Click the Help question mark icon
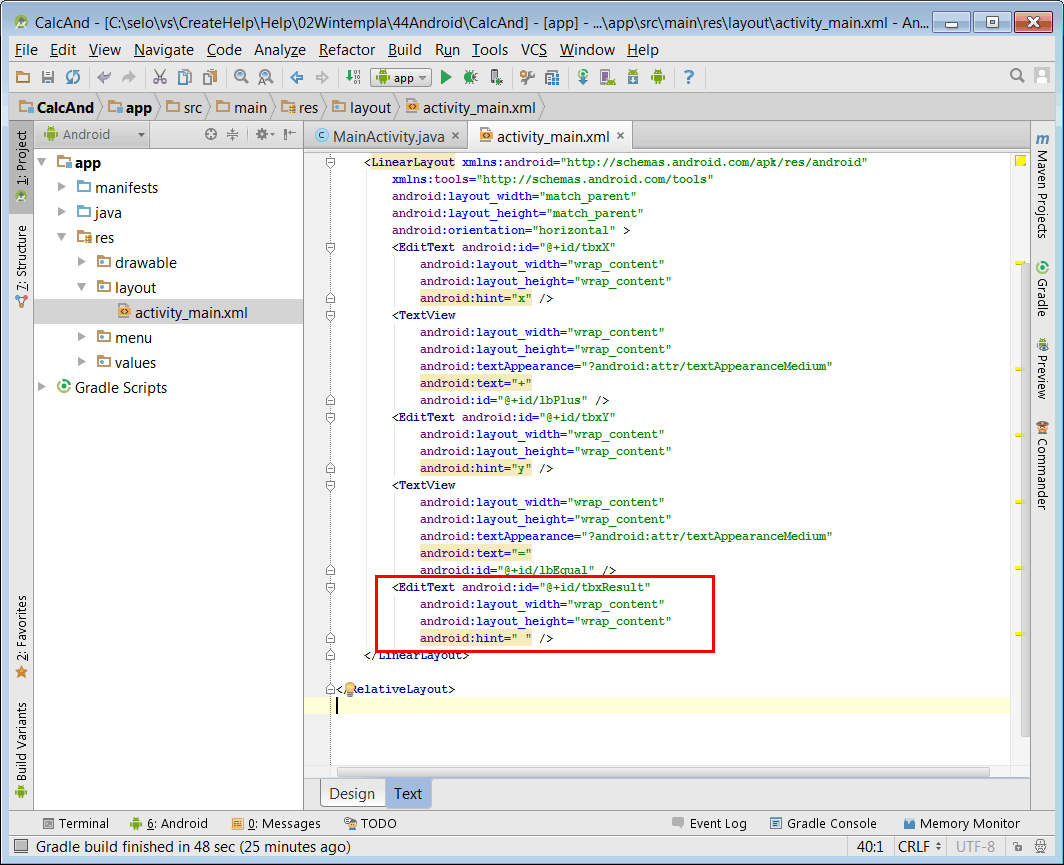The height and width of the screenshot is (865, 1064). click(689, 77)
